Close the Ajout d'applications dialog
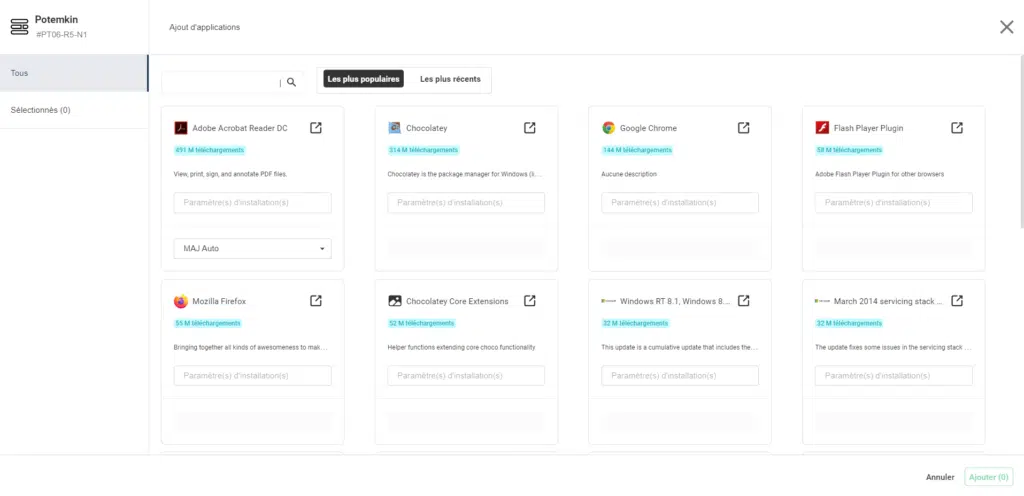The height and width of the screenshot is (496, 1024). [1006, 27]
